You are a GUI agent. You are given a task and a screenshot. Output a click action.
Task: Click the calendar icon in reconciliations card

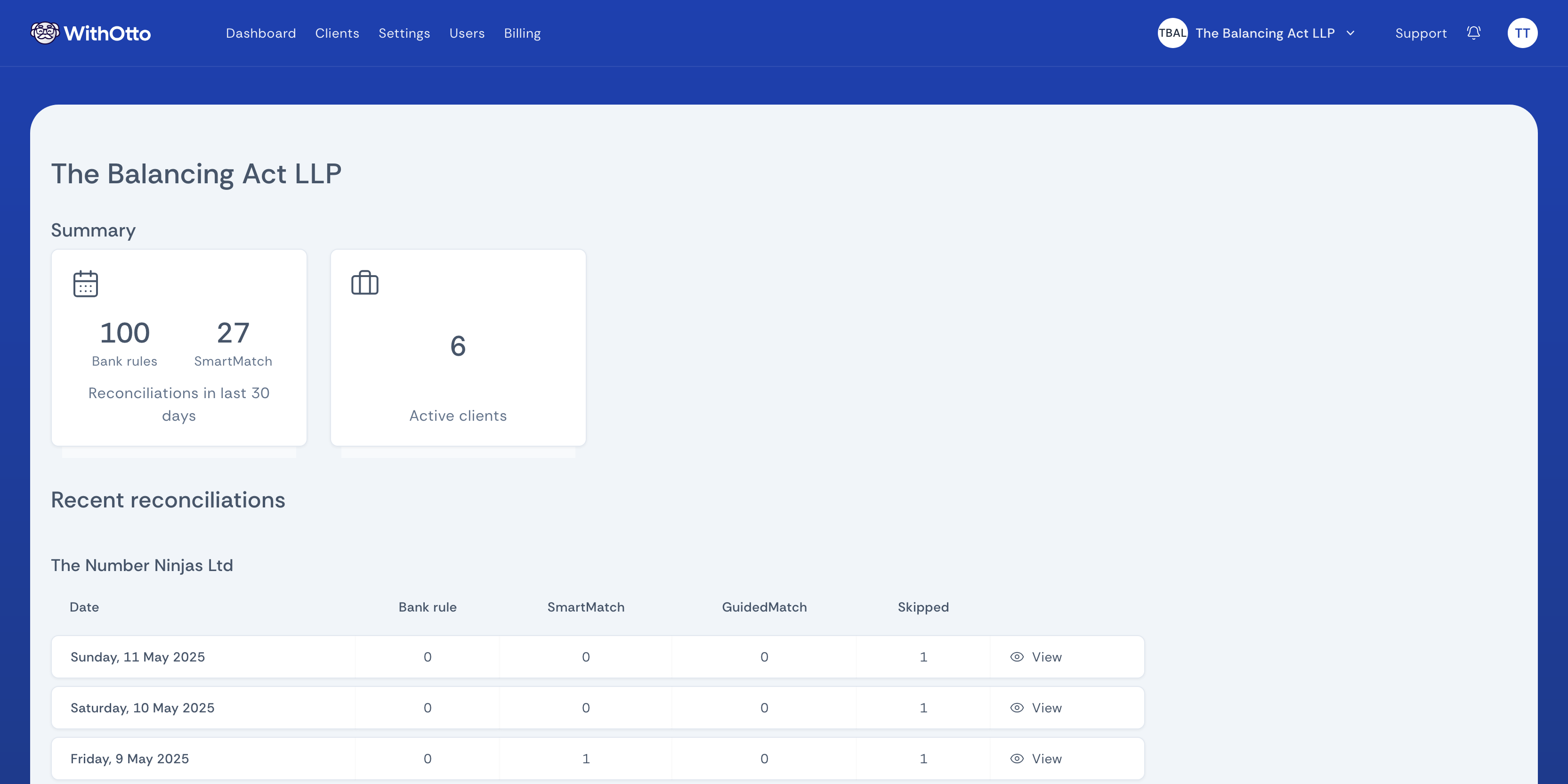(85, 283)
